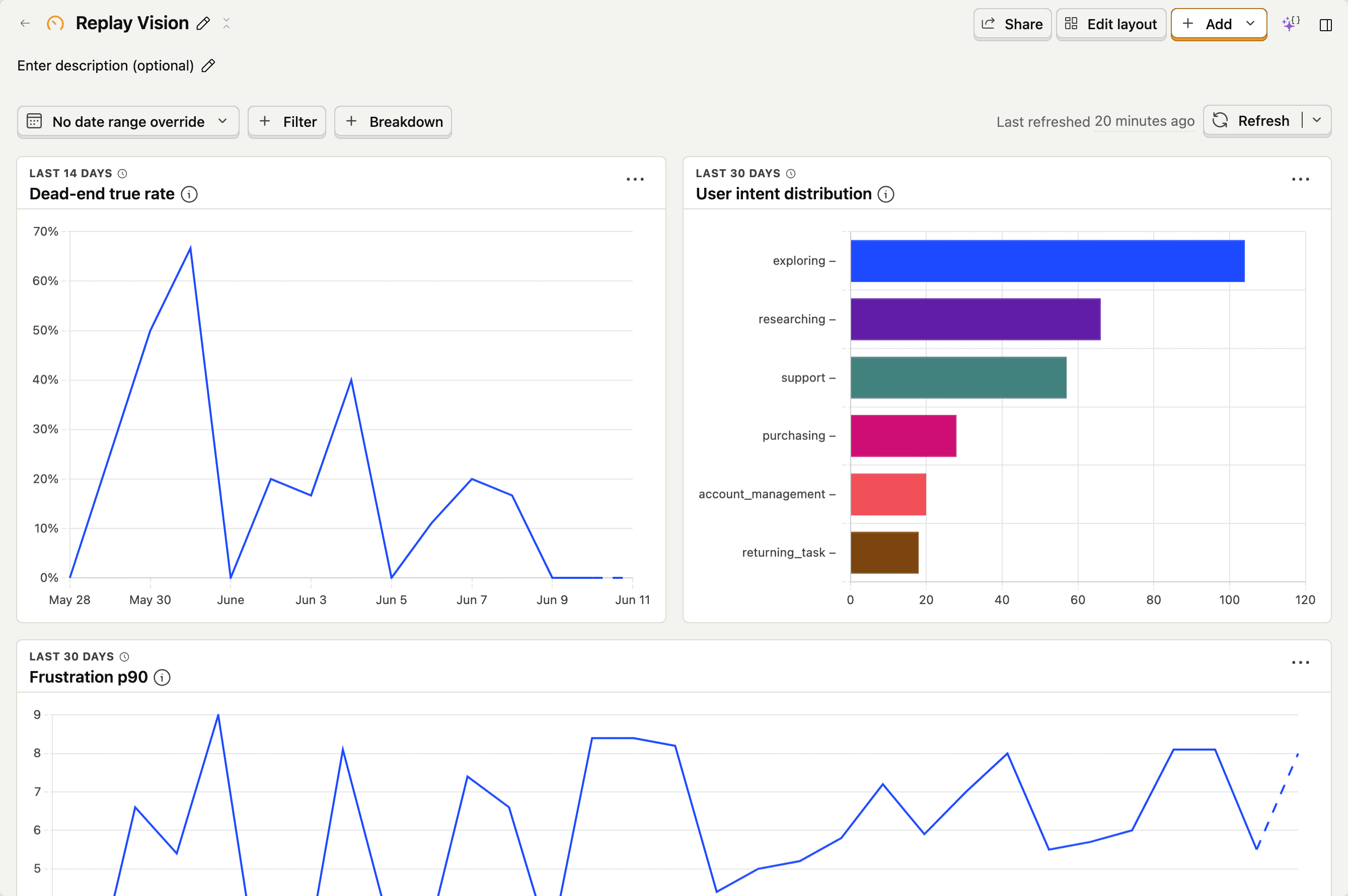
Task: Click the collapse chevrons next to title
Action: (227, 24)
